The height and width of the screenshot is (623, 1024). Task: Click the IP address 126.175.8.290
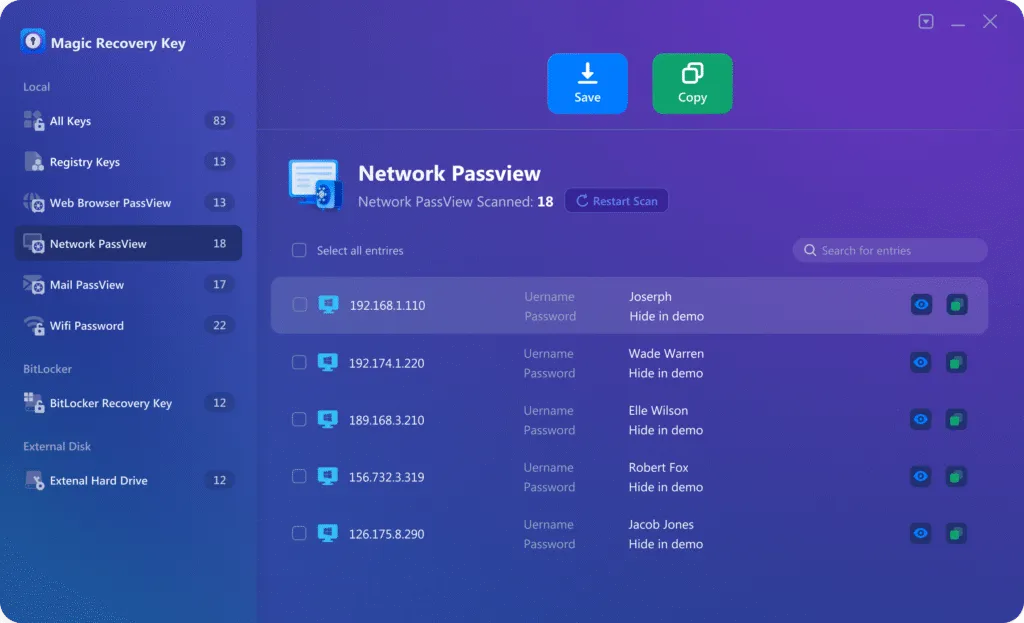click(x=387, y=534)
